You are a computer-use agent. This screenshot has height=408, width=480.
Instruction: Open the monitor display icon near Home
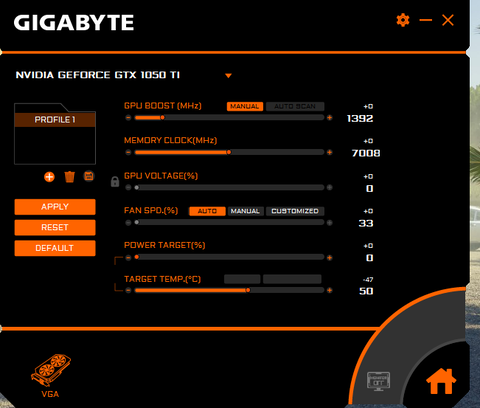pos(378,381)
